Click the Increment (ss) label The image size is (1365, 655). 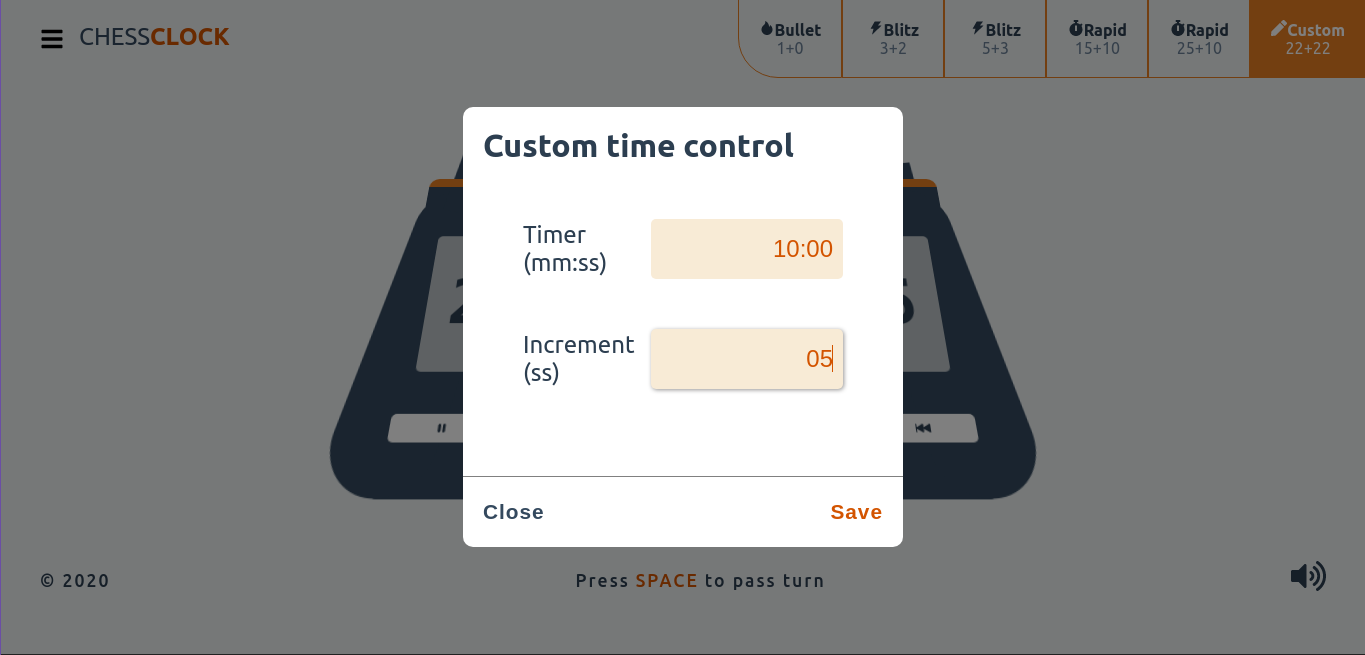(x=578, y=359)
